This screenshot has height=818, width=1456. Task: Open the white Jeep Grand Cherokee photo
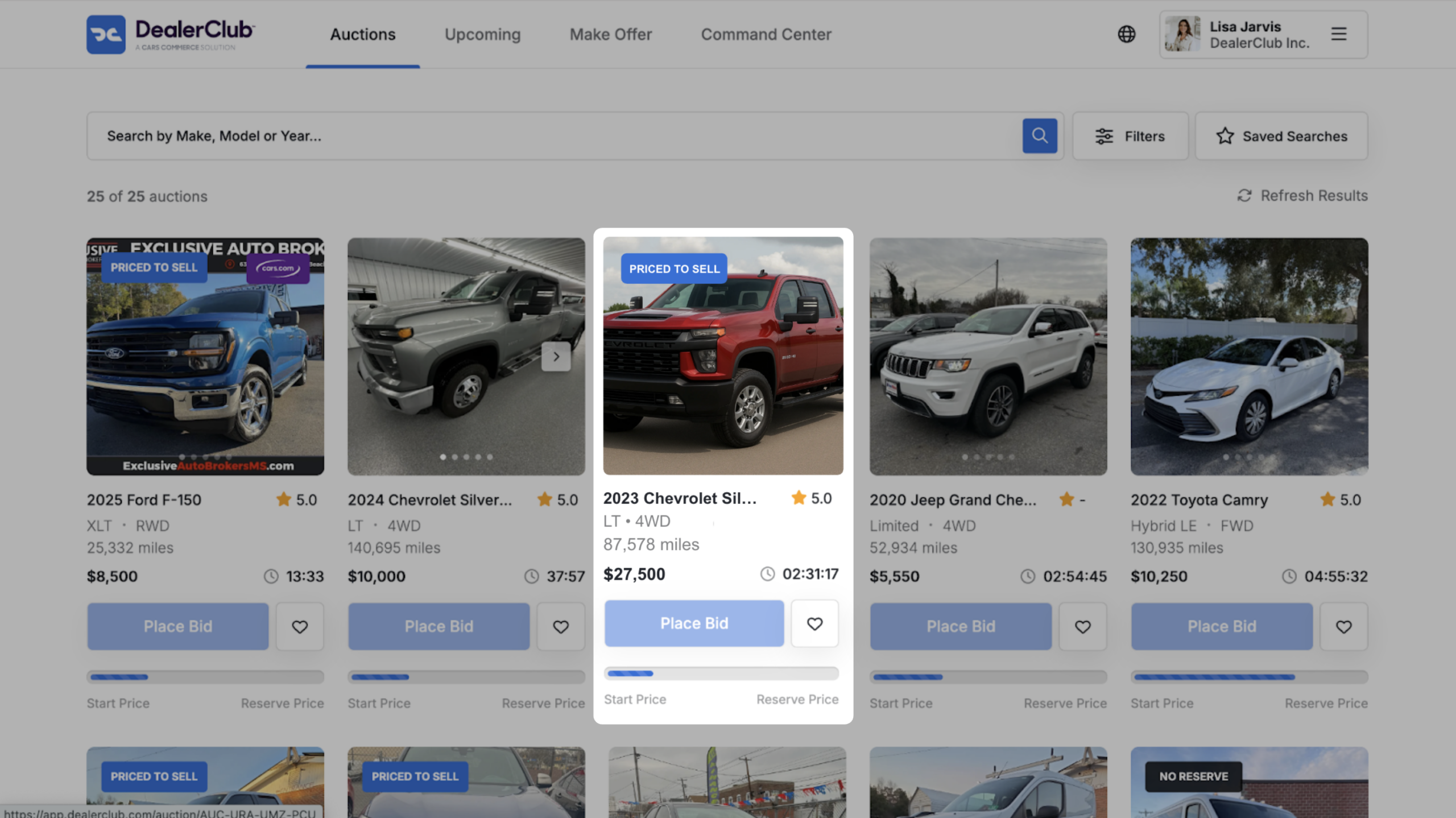click(x=988, y=357)
